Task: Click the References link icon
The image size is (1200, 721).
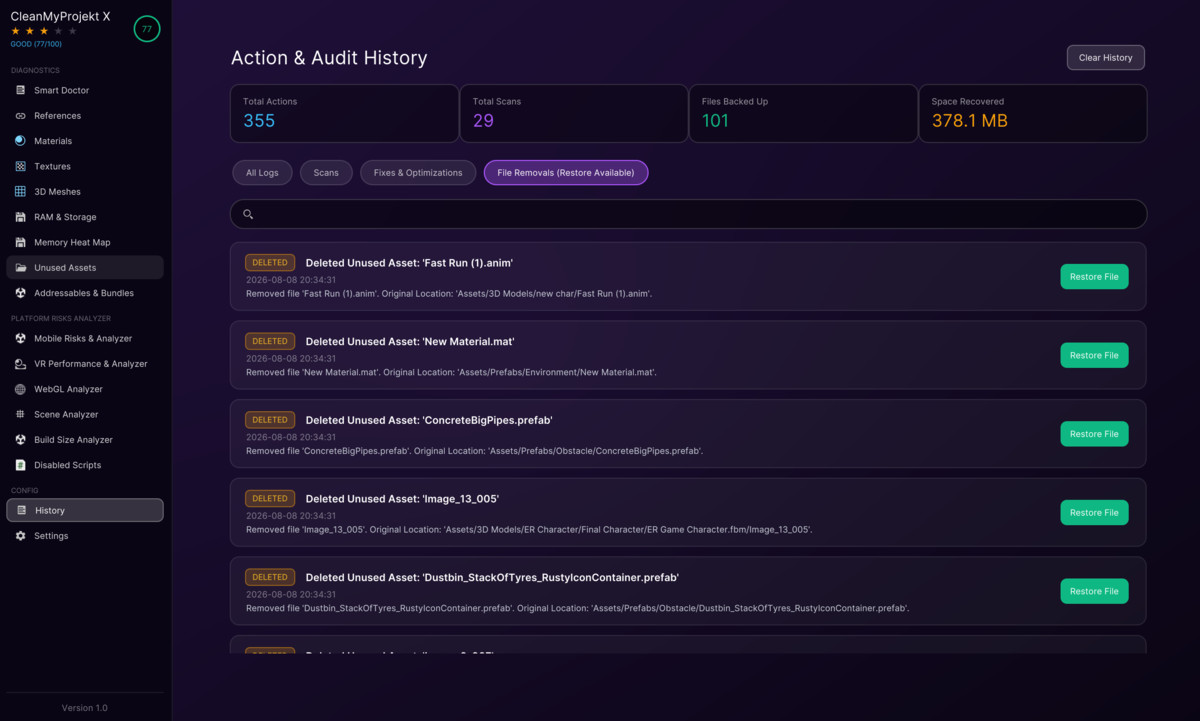Action: click(21, 116)
